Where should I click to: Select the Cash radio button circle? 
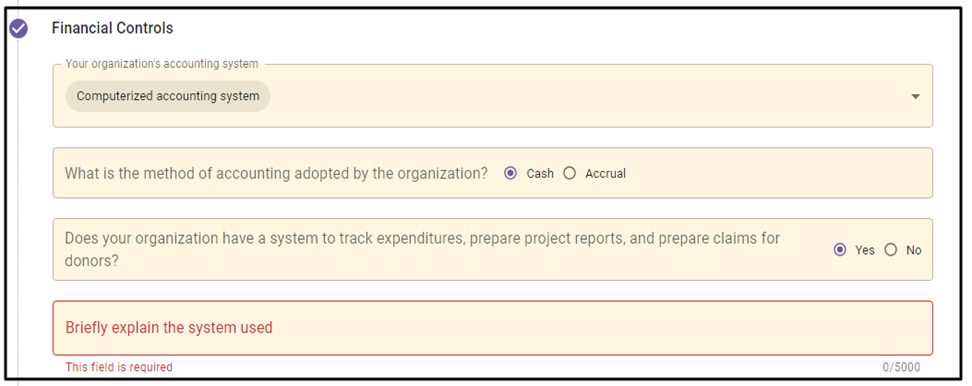point(510,173)
